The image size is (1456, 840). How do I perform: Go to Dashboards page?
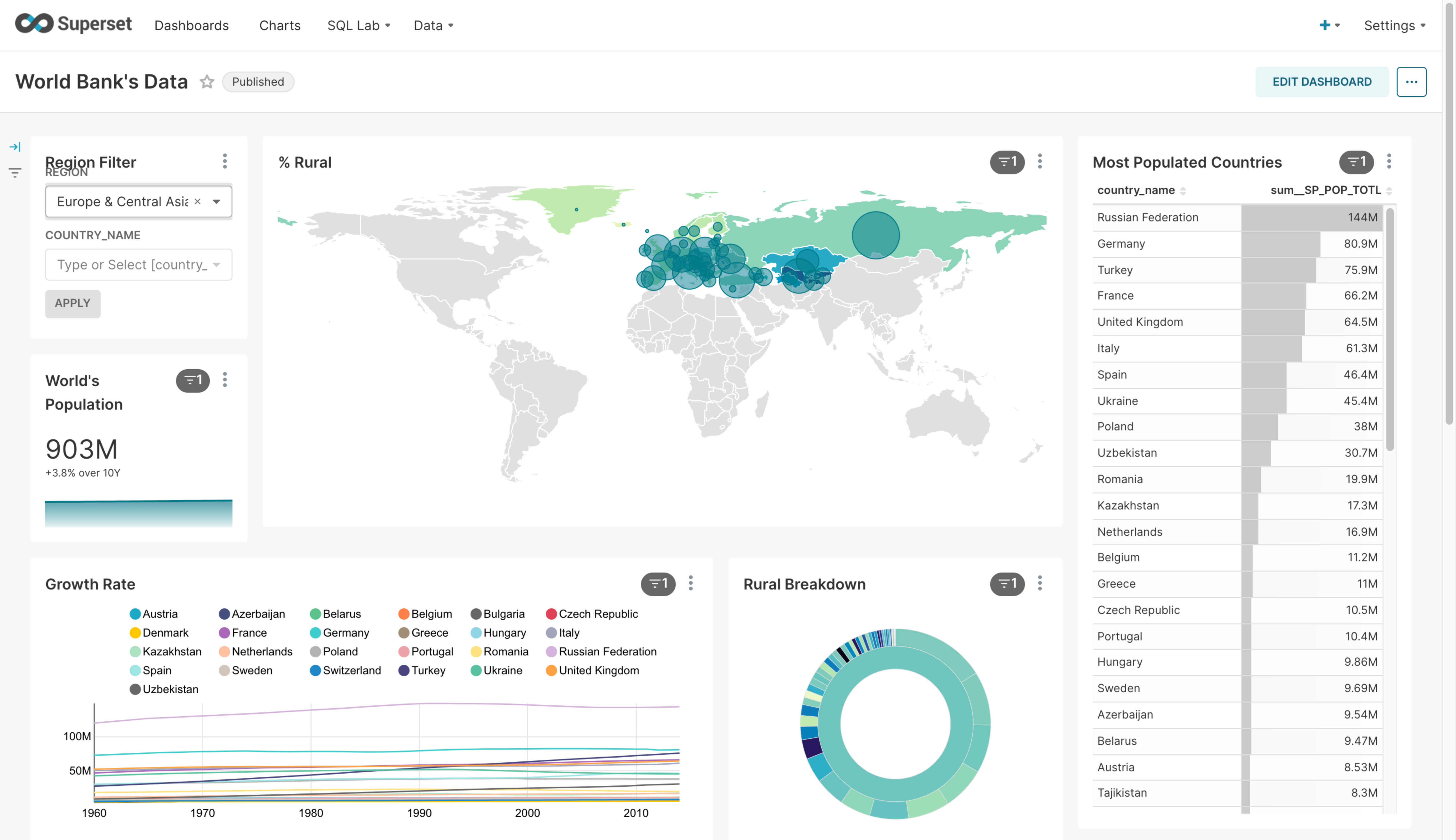click(191, 25)
